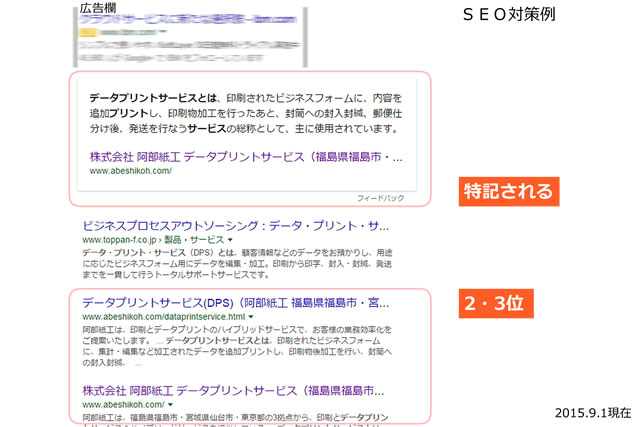Open featured snippet link 株式会社 阿部紙工 データプリントサービス
The width and height of the screenshot is (640, 427).
[246, 157]
